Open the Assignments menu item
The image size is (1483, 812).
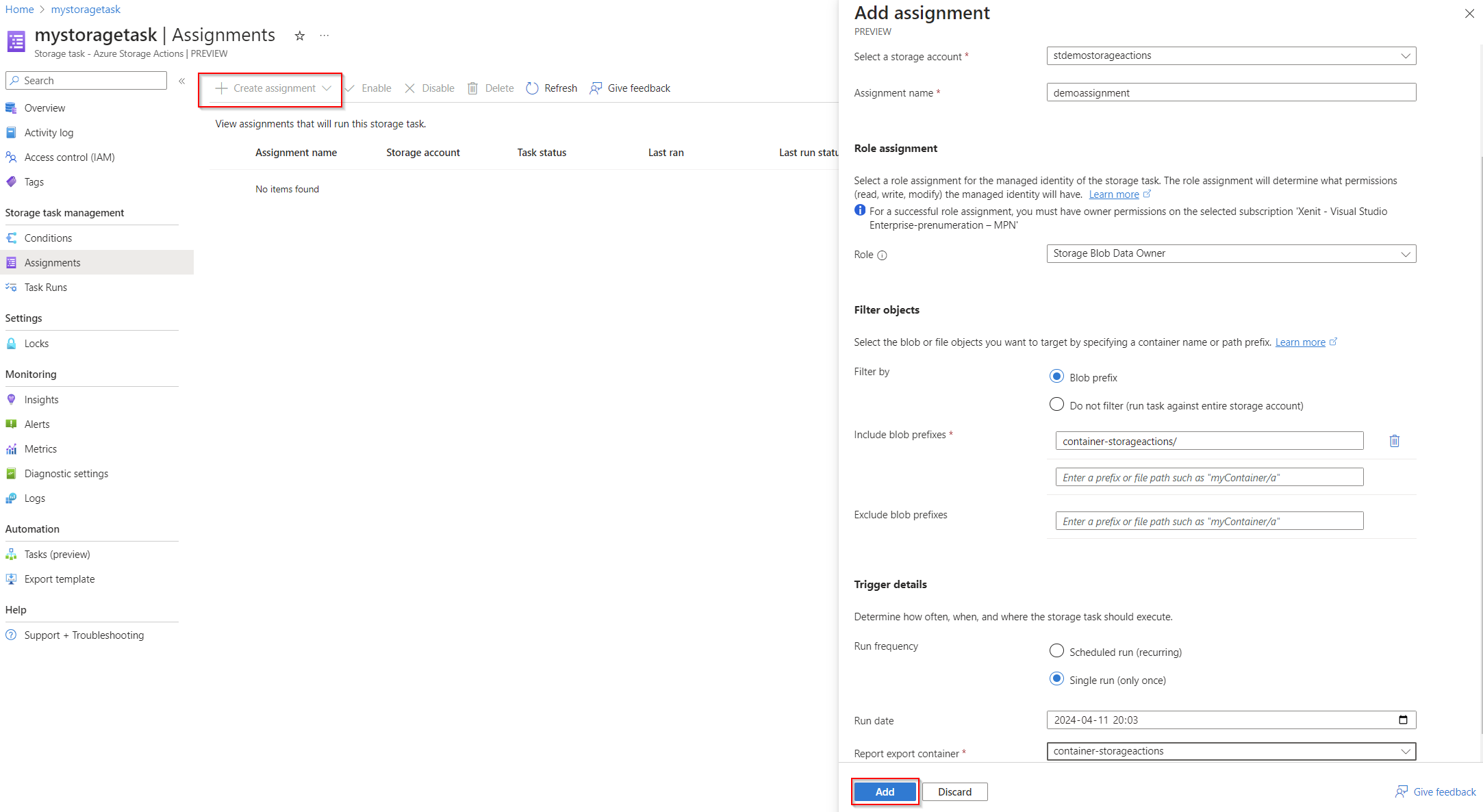(97, 263)
